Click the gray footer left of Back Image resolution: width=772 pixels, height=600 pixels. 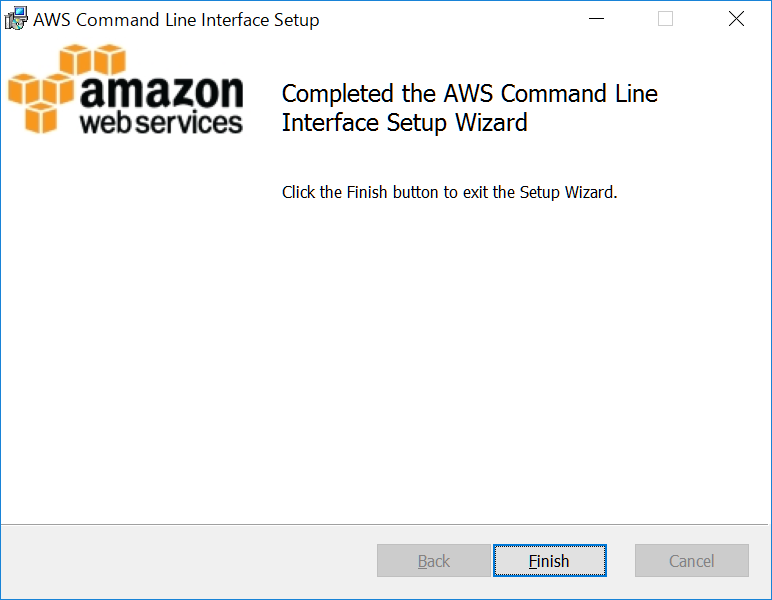click(180, 561)
